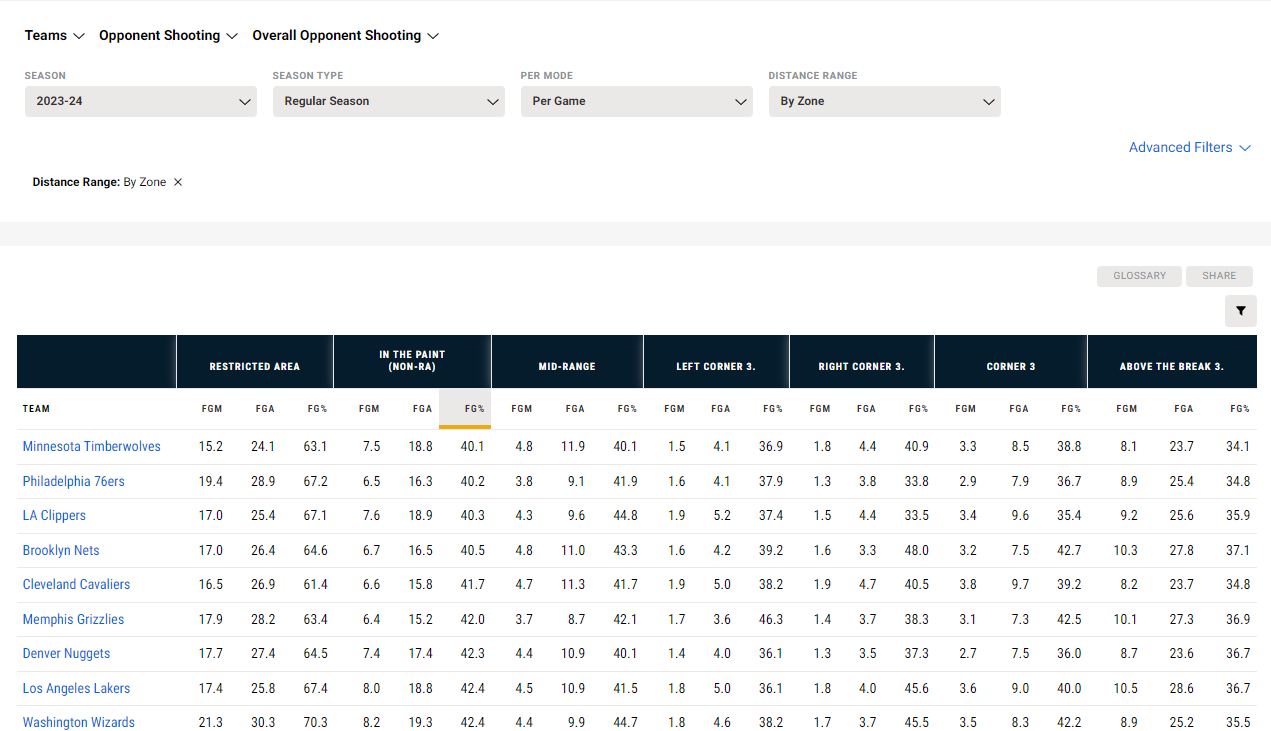Open Minnesota Timberwolves team link
The height and width of the screenshot is (731, 1271).
click(92, 447)
